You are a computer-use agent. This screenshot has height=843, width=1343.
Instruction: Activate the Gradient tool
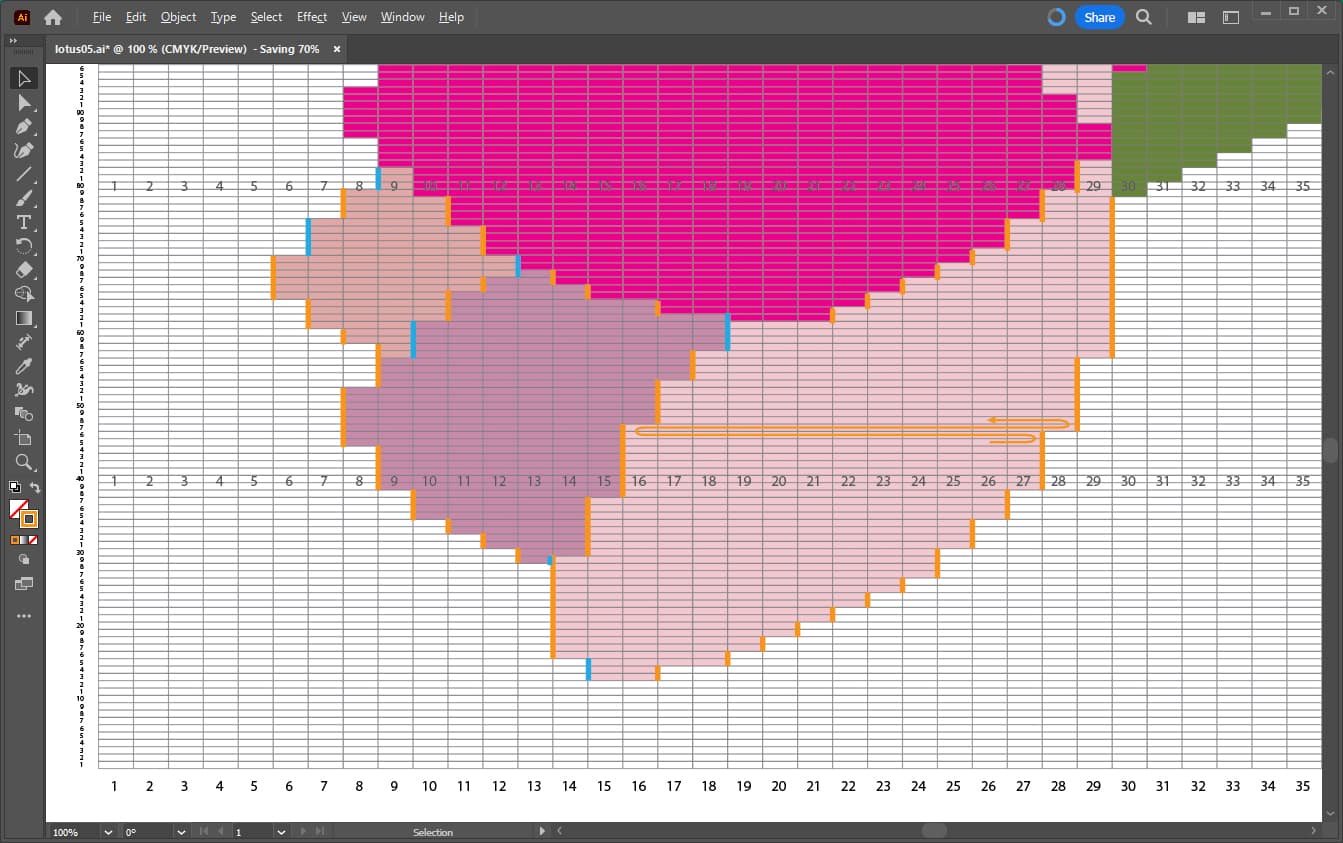(x=24, y=318)
